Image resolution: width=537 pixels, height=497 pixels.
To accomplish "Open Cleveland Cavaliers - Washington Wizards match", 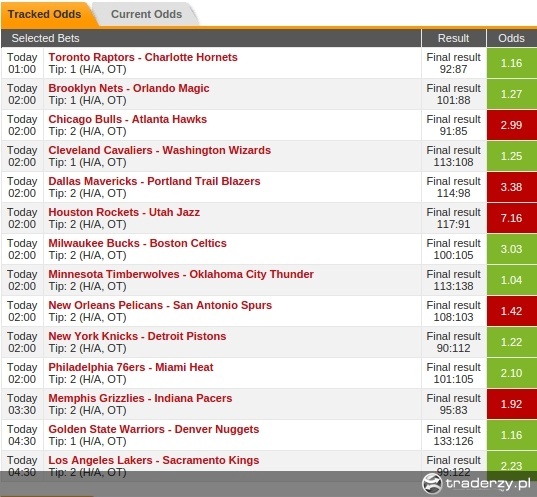I will tap(160, 150).
